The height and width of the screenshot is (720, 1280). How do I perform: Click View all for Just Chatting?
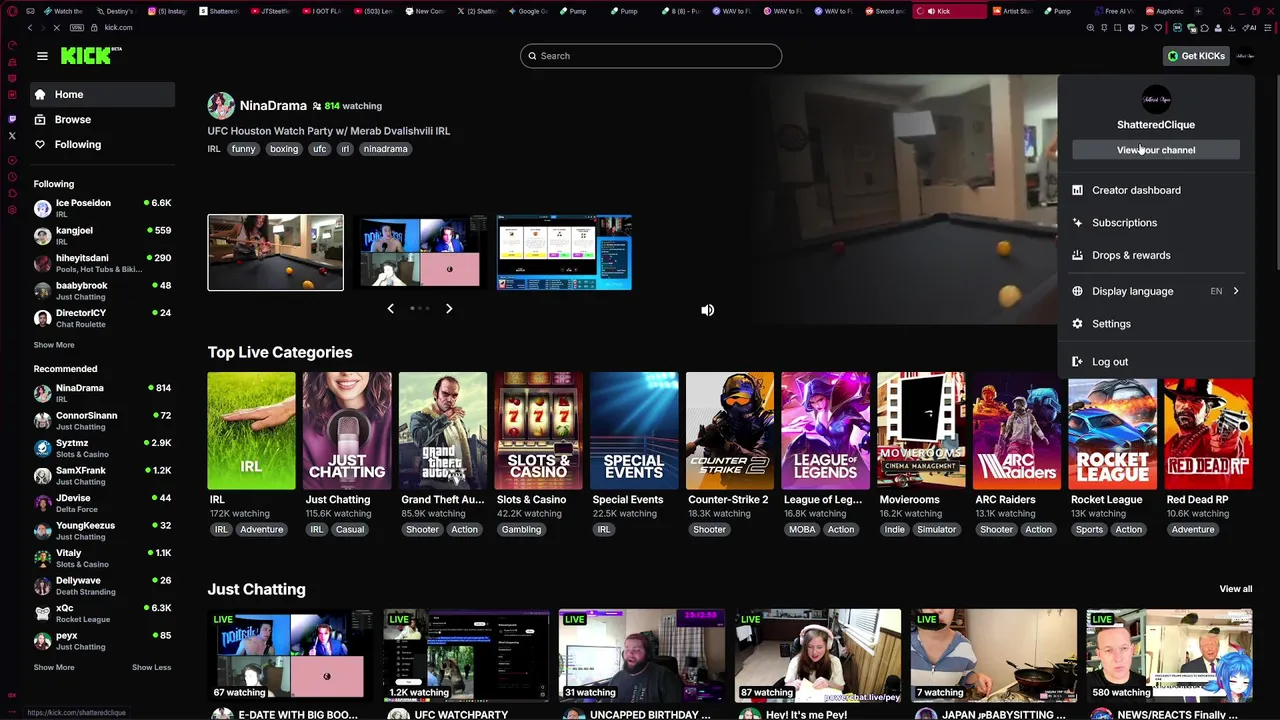tap(1235, 589)
